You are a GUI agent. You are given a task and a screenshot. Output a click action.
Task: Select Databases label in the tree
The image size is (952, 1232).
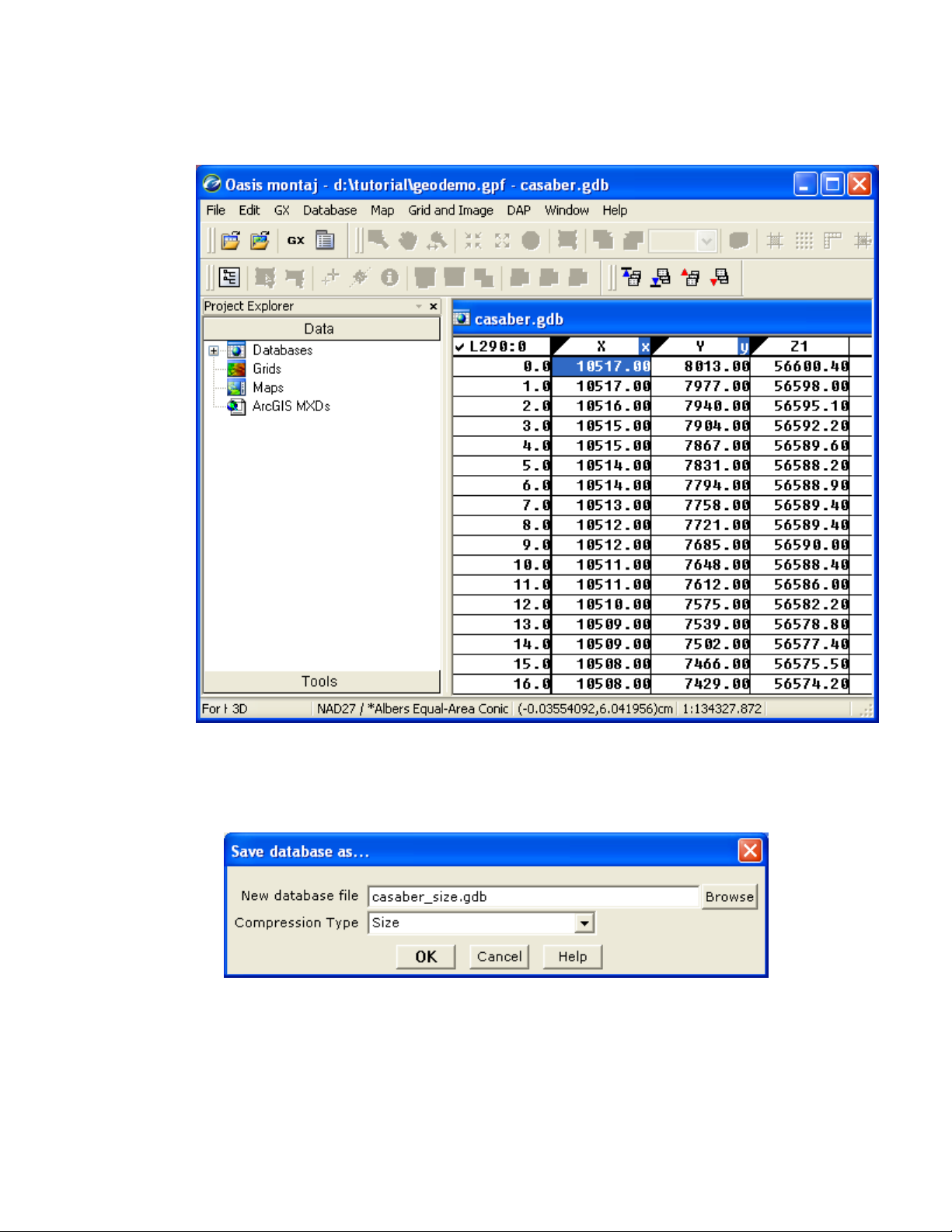[x=282, y=351]
